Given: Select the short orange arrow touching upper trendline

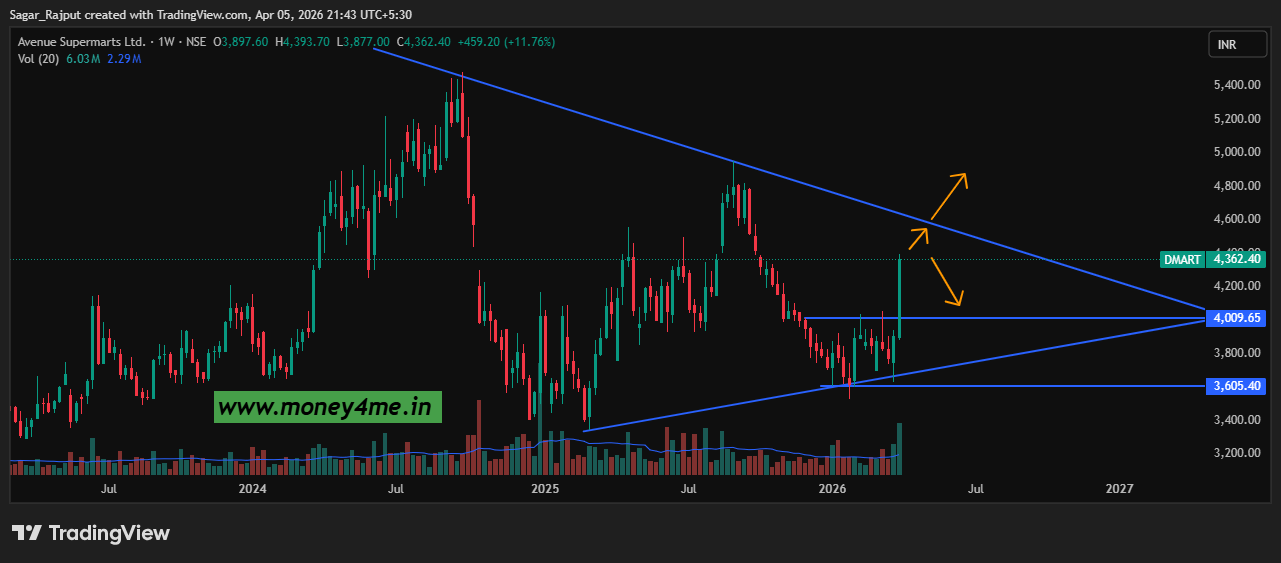Looking at the screenshot, I should (918, 238).
